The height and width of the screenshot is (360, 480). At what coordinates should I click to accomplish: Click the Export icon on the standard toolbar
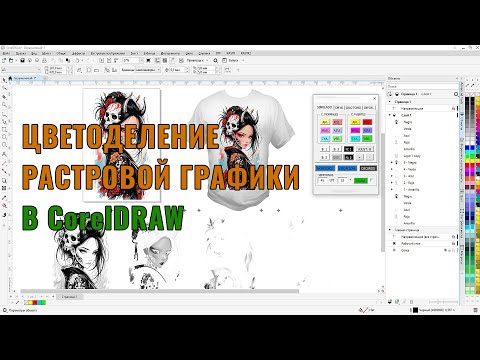pyautogui.click(x=109, y=60)
